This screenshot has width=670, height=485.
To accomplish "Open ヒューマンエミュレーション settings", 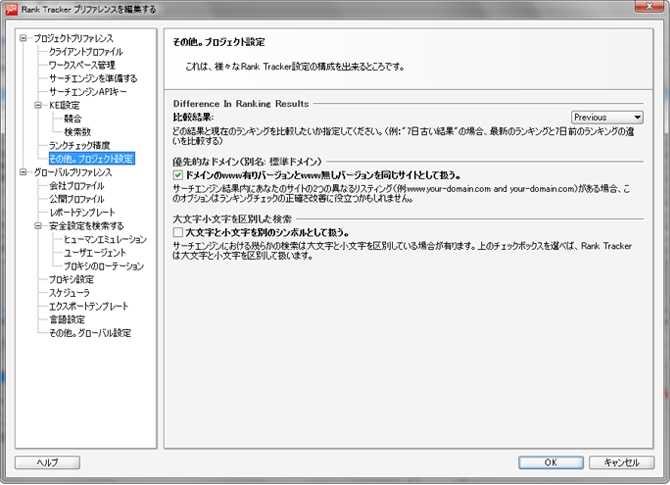I will [106, 239].
